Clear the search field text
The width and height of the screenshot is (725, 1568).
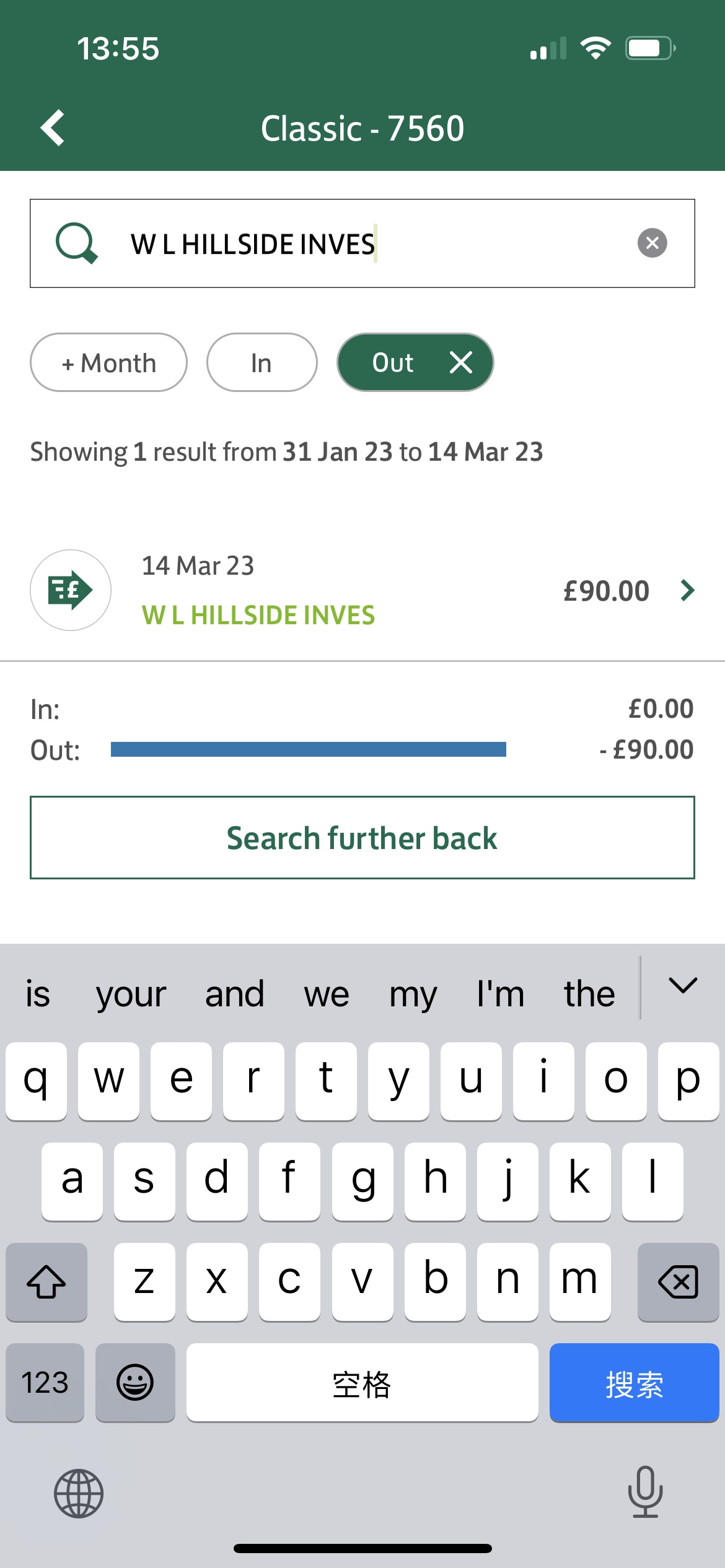pos(652,243)
